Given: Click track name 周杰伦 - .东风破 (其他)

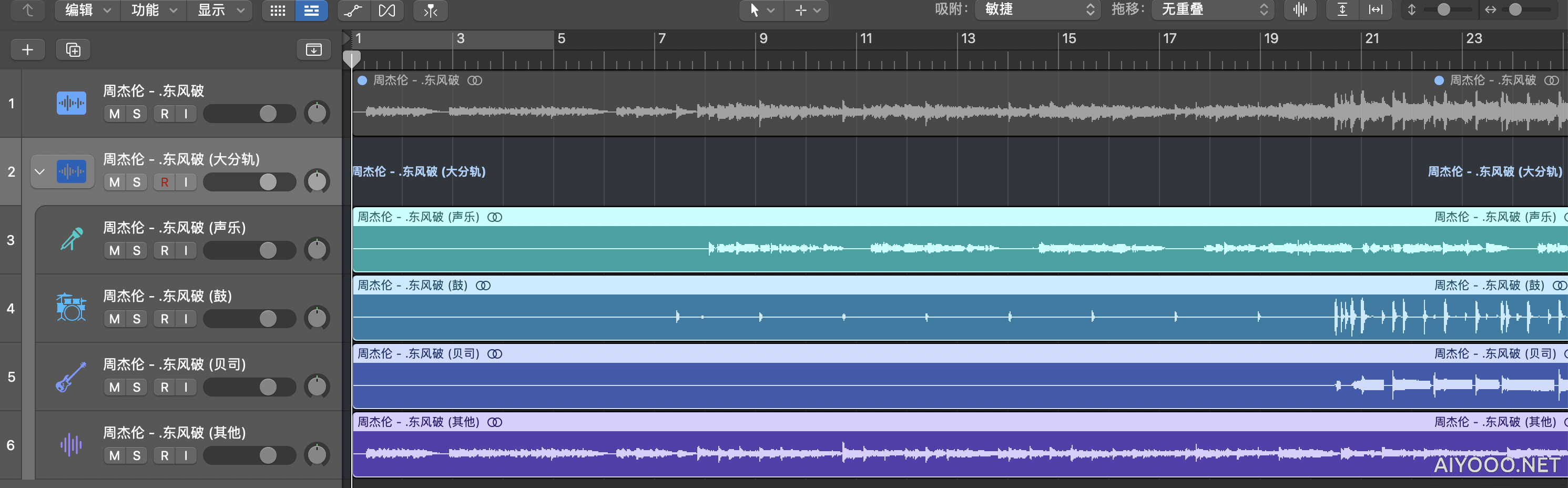Looking at the screenshot, I should [x=174, y=433].
